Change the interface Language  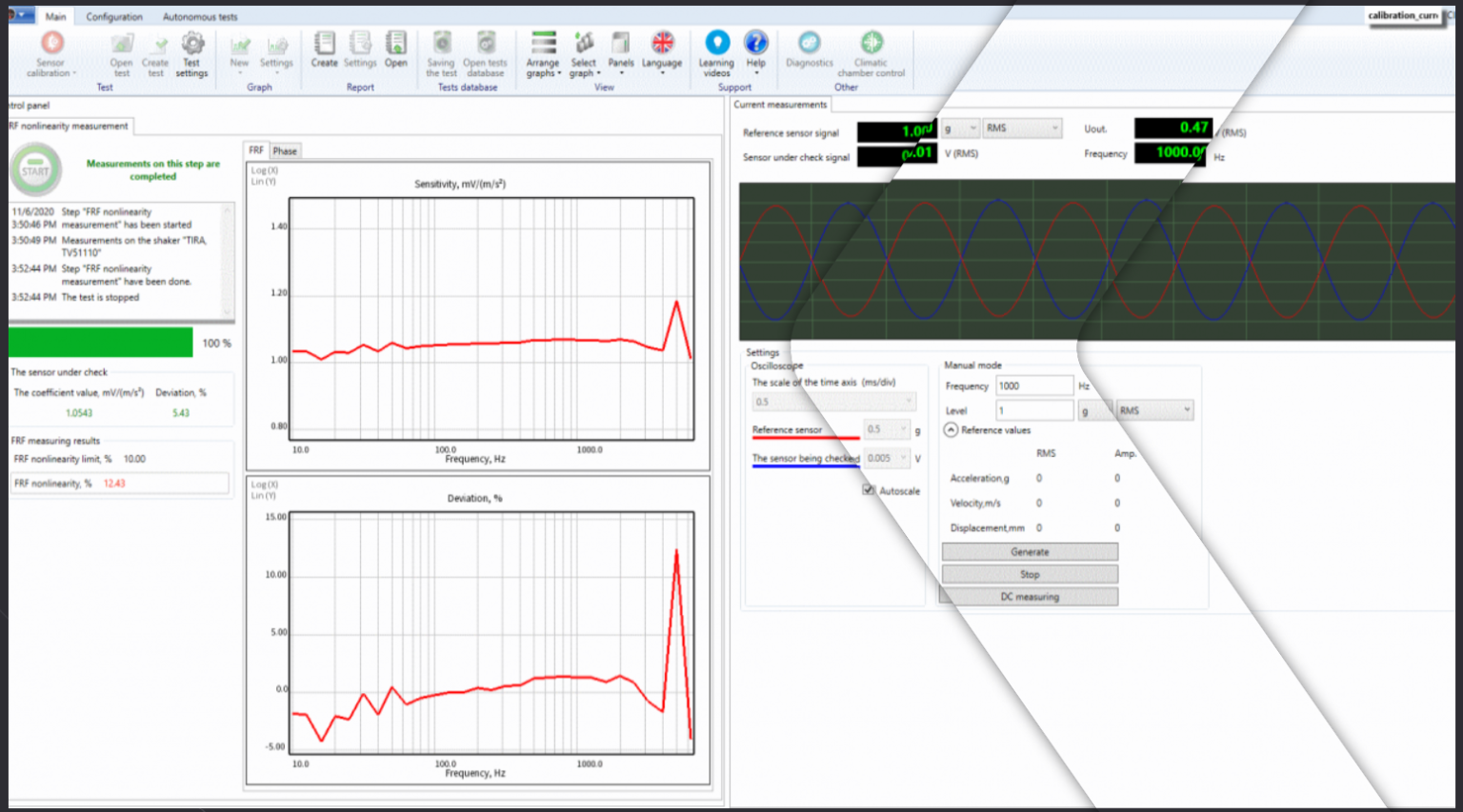coord(662,54)
